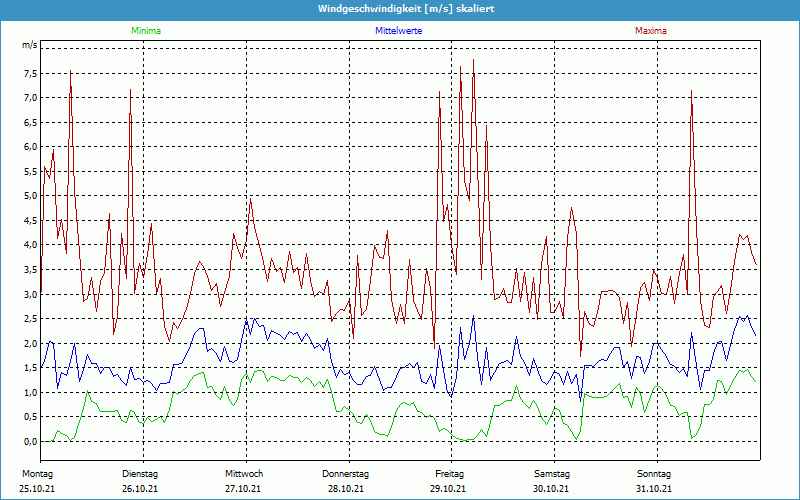
Task: Click the Samstag day label
Action: (552, 474)
